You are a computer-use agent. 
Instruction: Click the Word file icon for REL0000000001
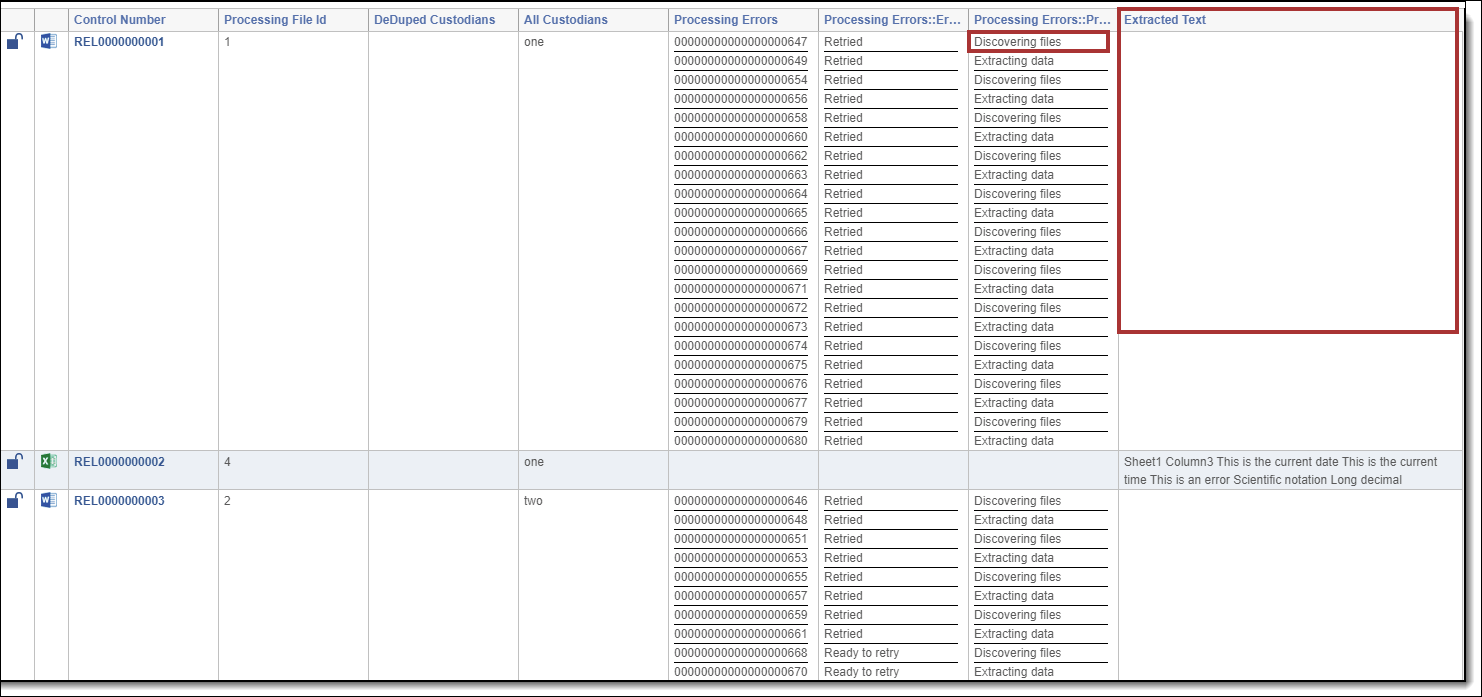49,42
